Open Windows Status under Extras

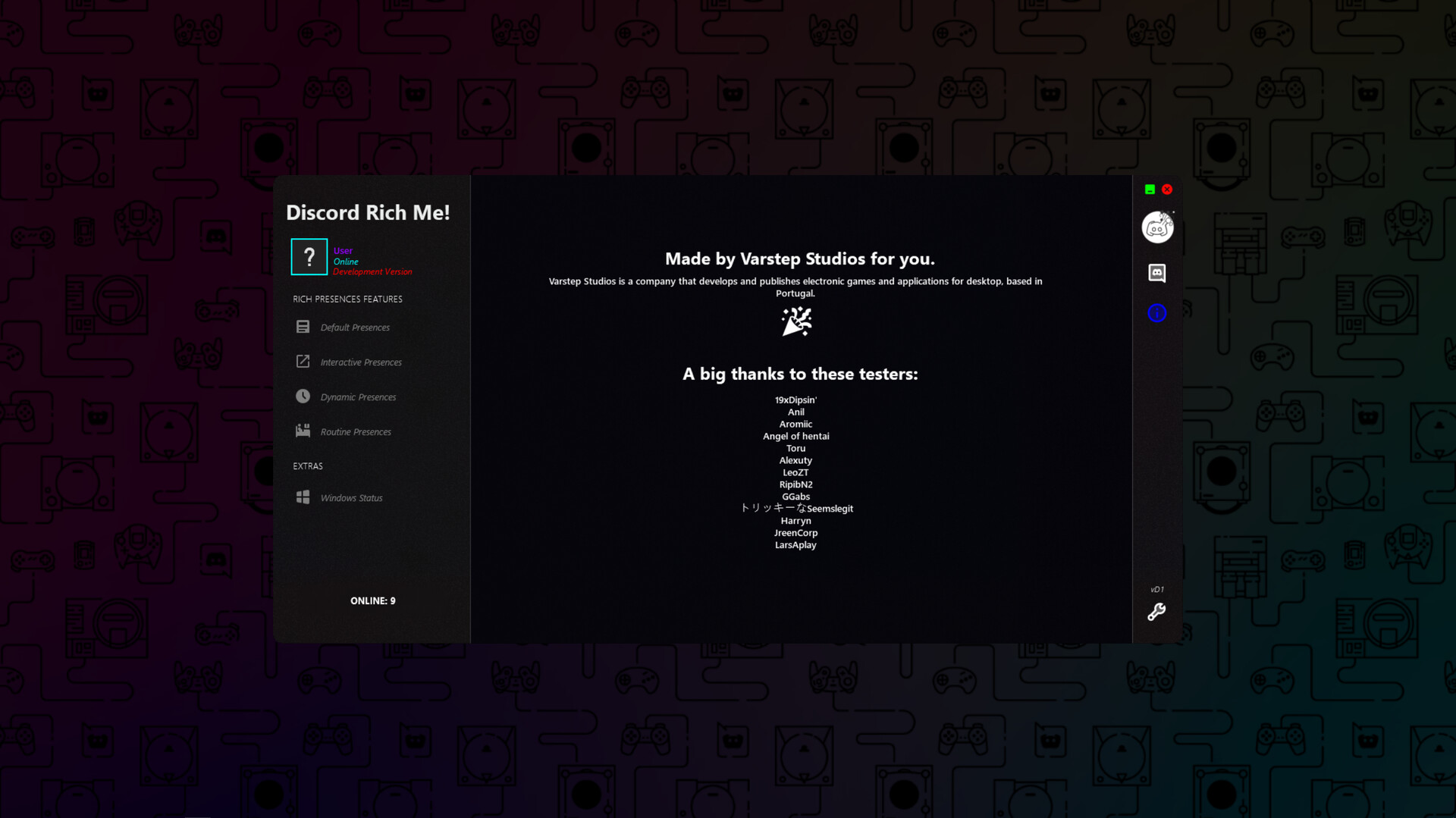pos(350,497)
